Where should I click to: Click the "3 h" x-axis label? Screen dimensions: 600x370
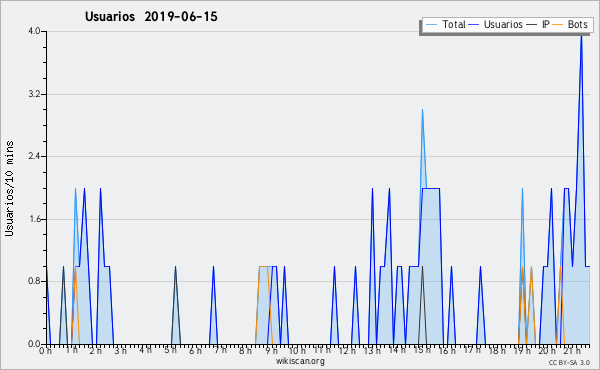pos(121,350)
